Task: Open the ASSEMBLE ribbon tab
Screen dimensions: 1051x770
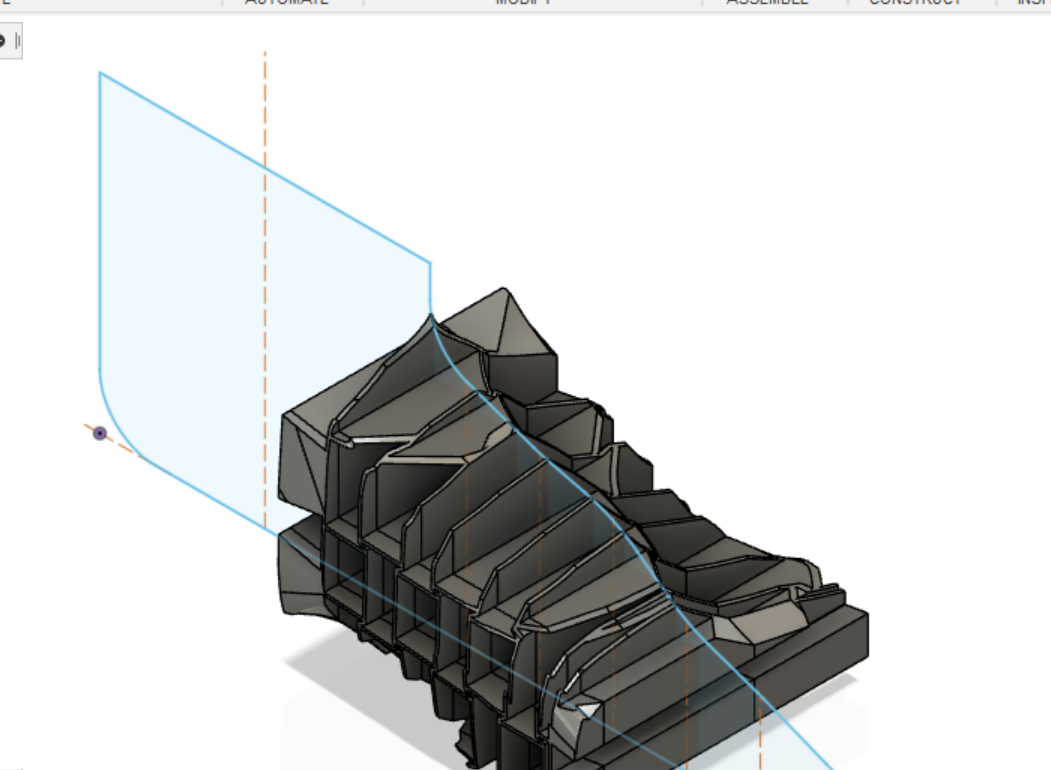Action: tap(766, 4)
